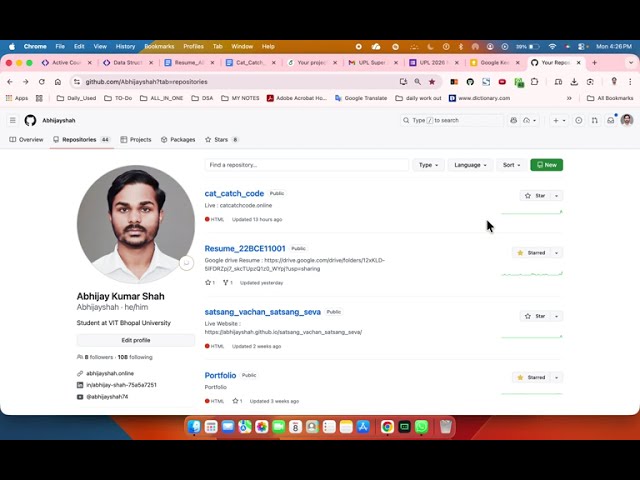Launch Chrome from the Dock
The width and height of the screenshot is (640, 480).
click(387, 427)
